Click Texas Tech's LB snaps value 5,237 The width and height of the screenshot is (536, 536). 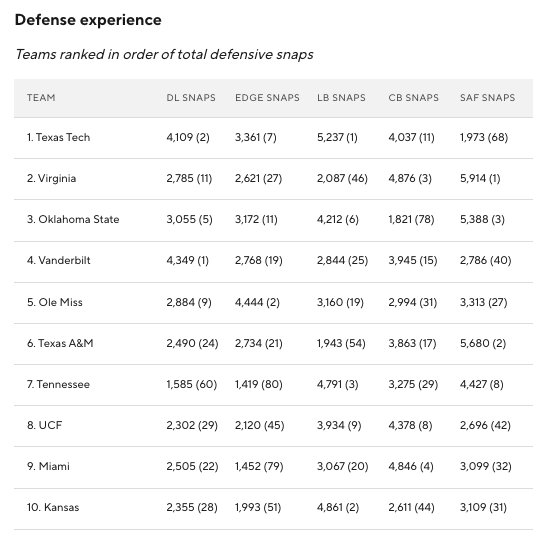tap(330, 137)
